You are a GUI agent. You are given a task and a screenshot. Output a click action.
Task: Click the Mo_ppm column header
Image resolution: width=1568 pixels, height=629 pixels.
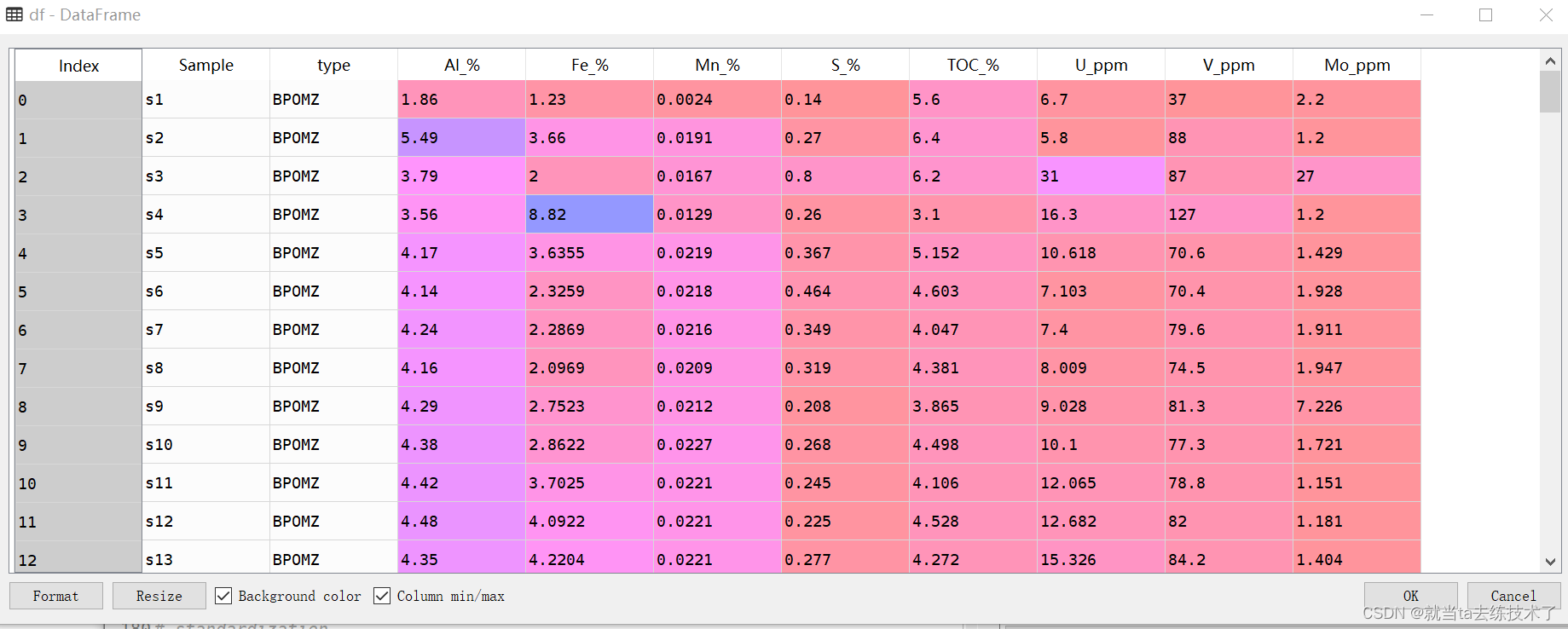1357,65
